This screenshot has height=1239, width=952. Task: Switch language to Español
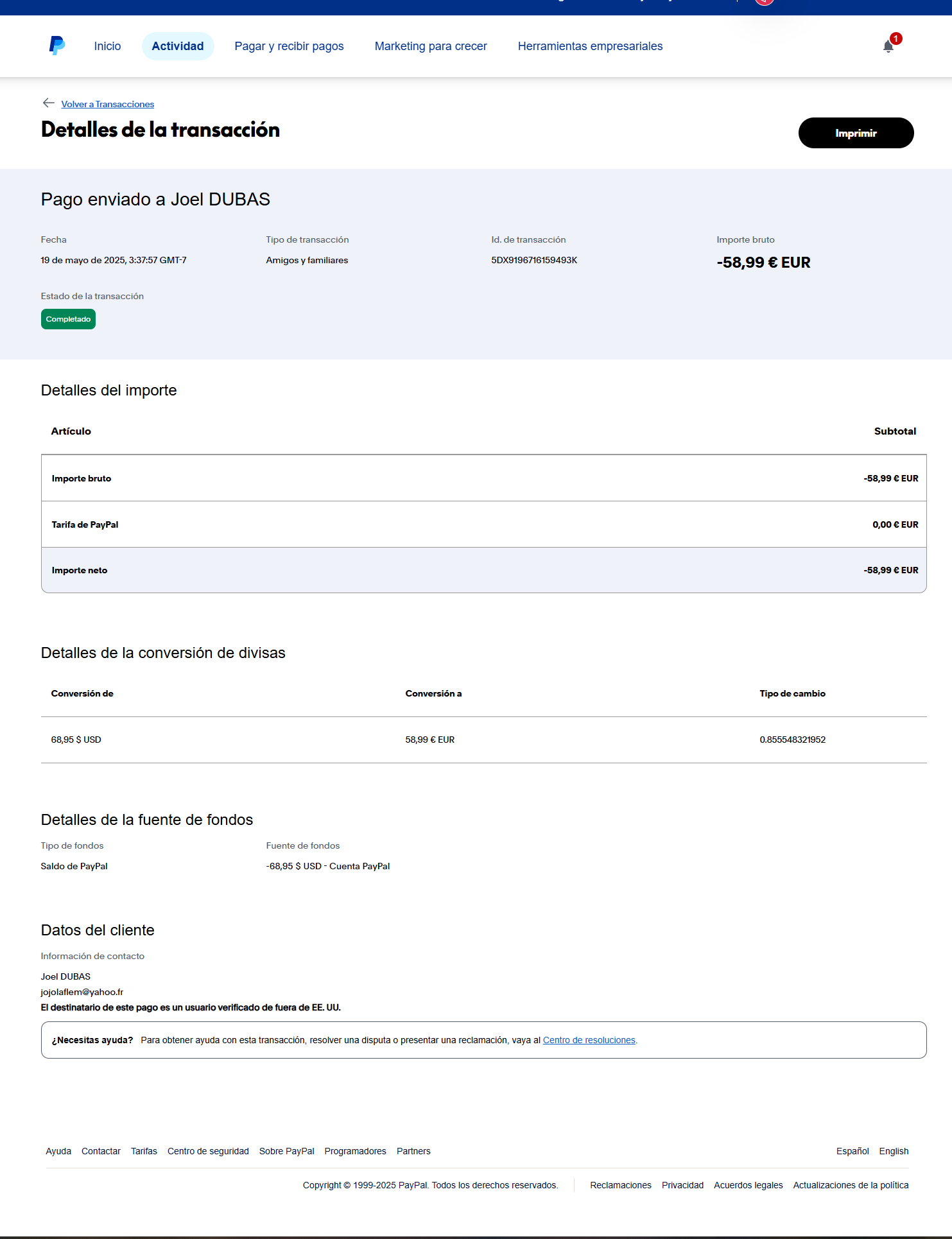tap(852, 1151)
